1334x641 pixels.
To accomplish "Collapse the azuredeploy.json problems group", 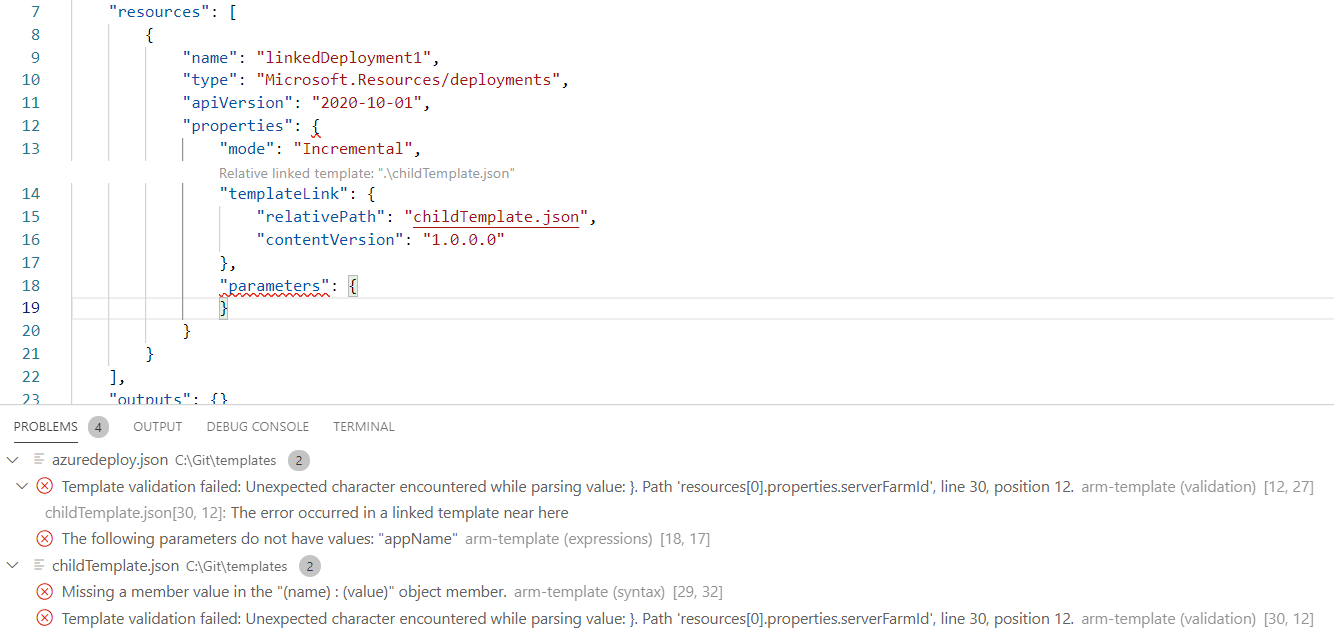I will pyautogui.click(x=12, y=460).
